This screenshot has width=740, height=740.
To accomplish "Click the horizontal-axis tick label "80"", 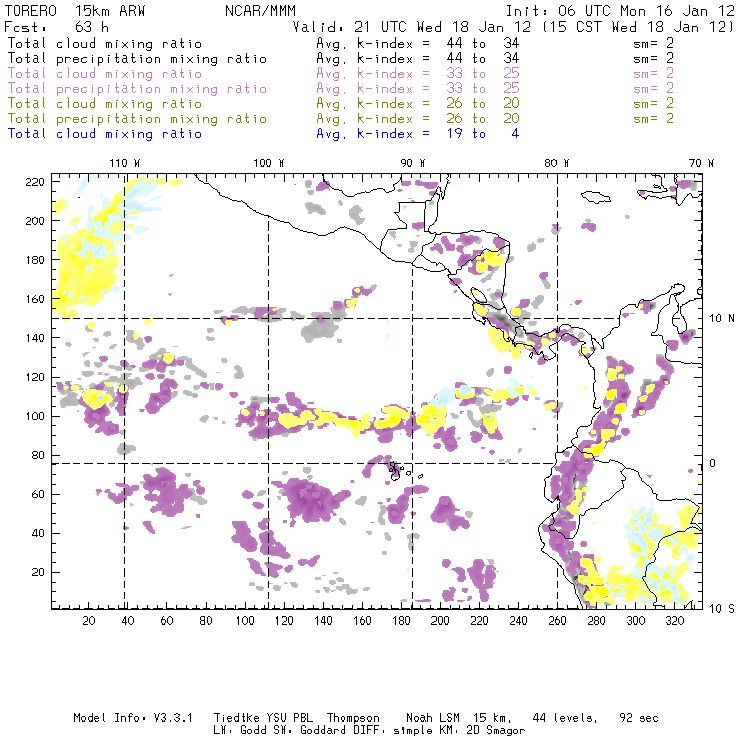I will (206, 621).
